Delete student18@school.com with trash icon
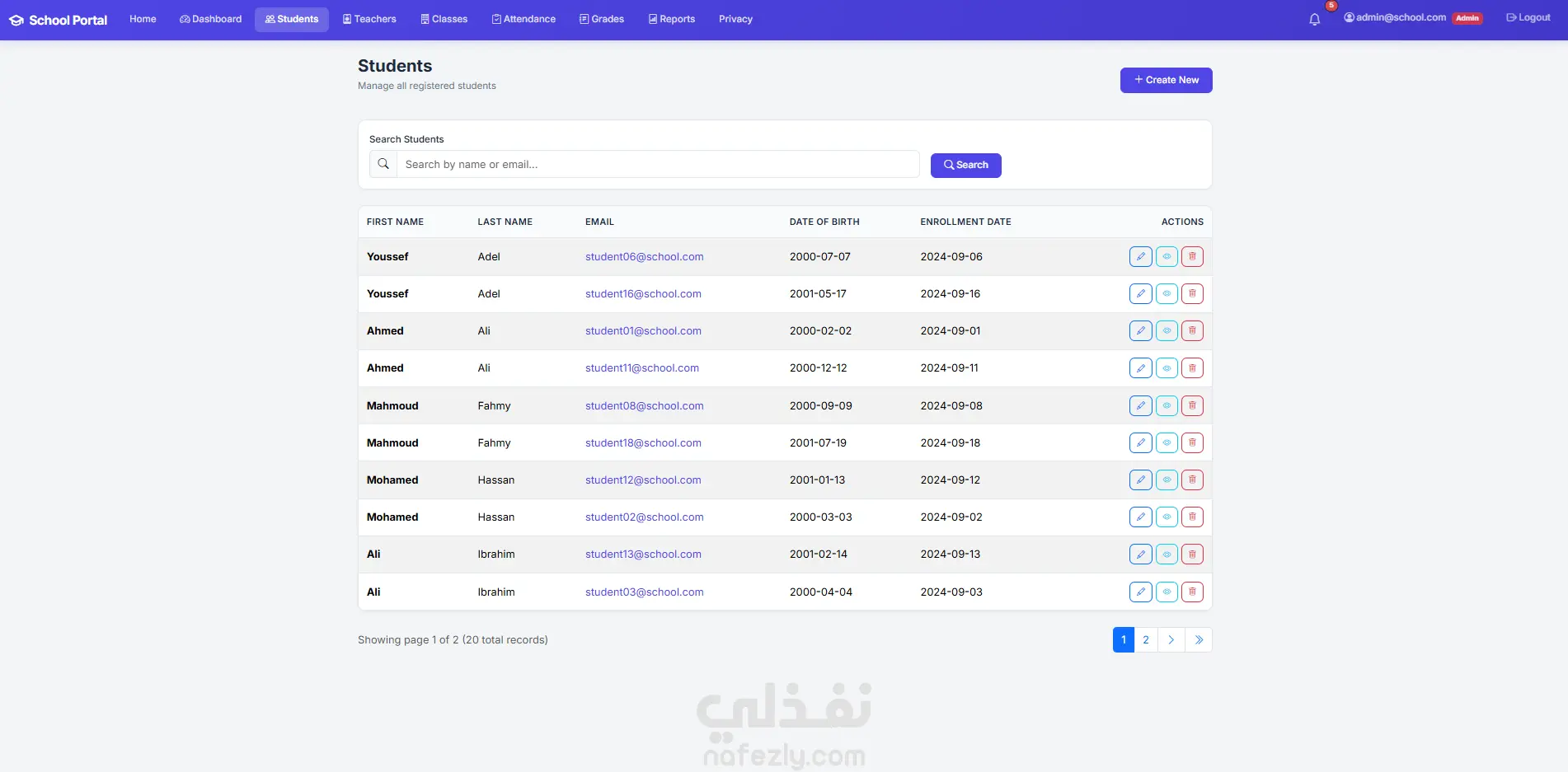 [x=1192, y=442]
